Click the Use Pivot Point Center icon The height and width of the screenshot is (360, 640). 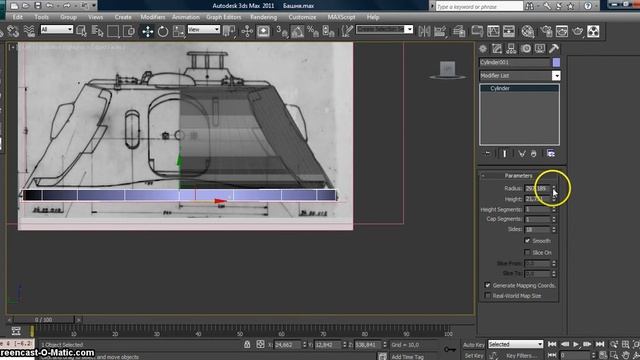click(x=229, y=31)
